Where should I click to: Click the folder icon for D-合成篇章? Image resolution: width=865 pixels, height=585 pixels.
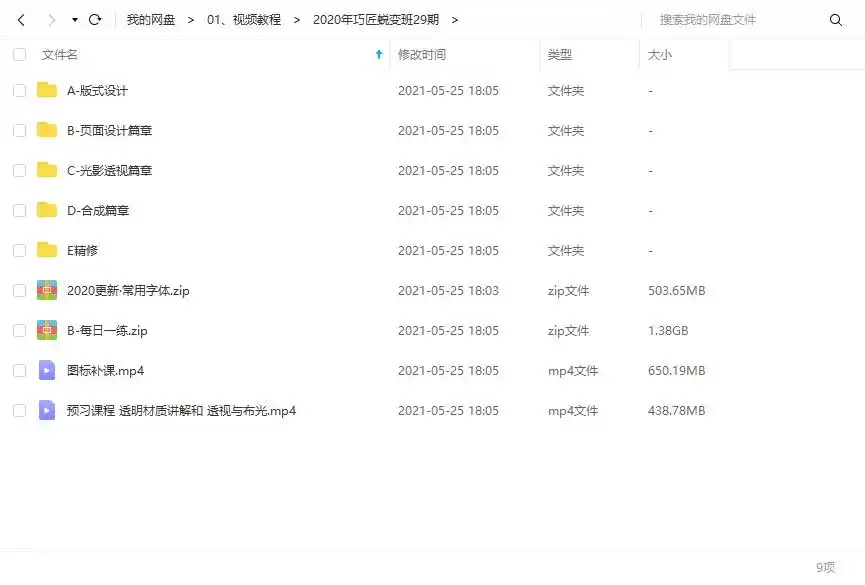pos(46,210)
